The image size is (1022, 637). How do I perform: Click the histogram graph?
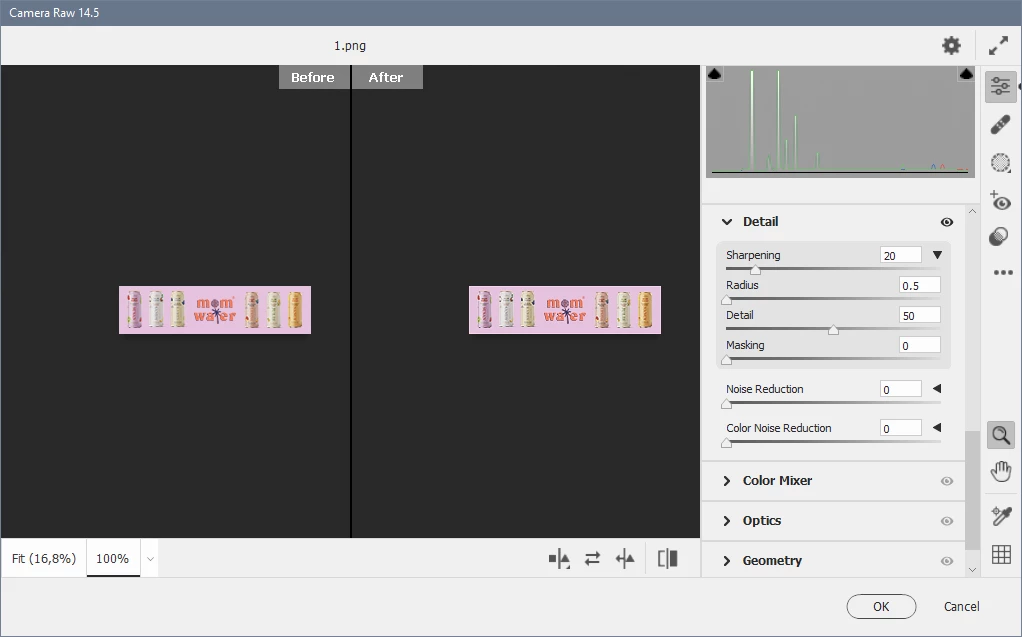pyautogui.click(x=840, y=121)
